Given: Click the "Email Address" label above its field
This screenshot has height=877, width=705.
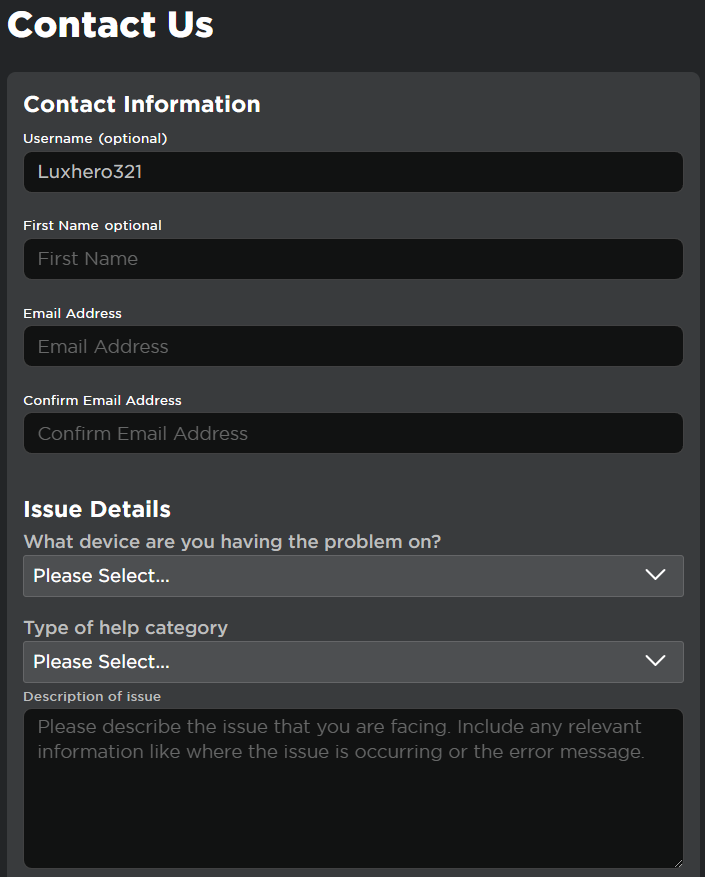Looking at the screenshot, I should coord(72,313).
